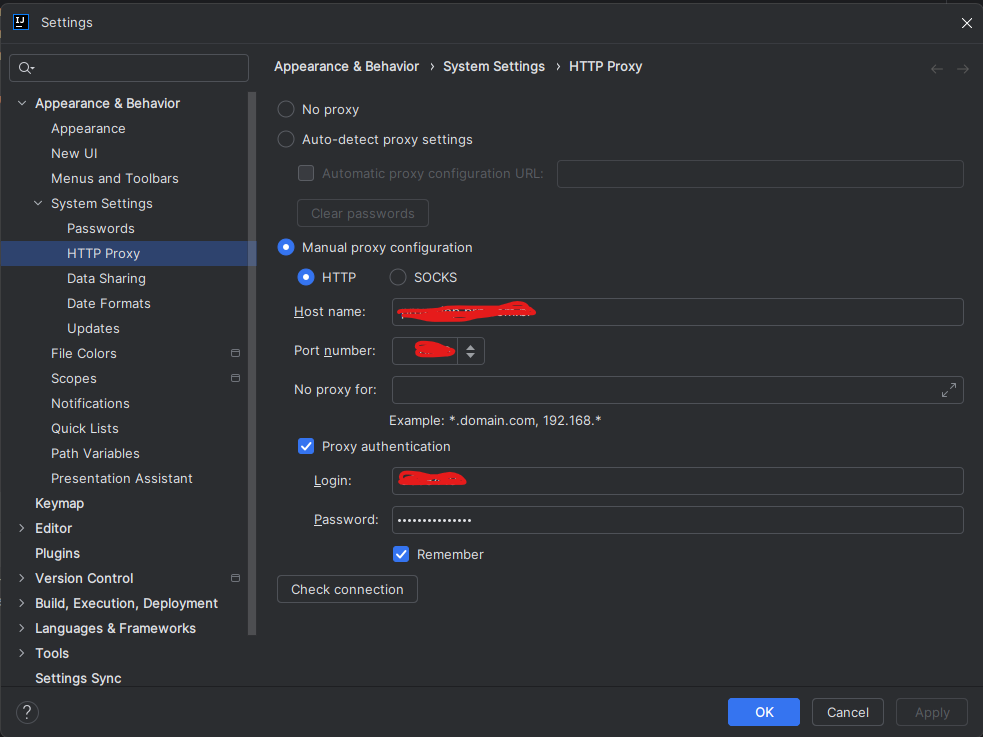
Task: Expand the Build, Execution, Deployment section
Action: 22,603
